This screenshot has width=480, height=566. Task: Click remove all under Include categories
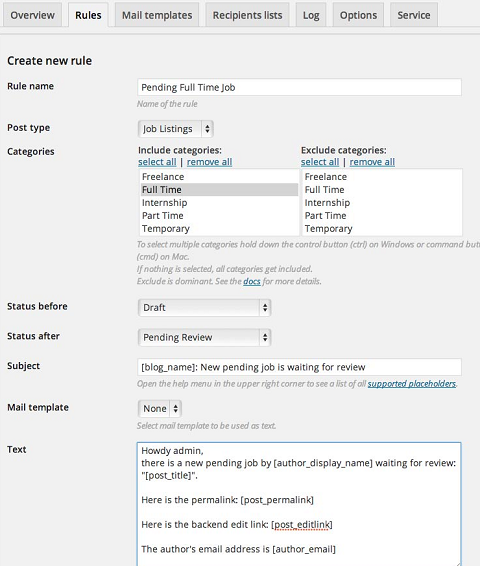(209, 162)
